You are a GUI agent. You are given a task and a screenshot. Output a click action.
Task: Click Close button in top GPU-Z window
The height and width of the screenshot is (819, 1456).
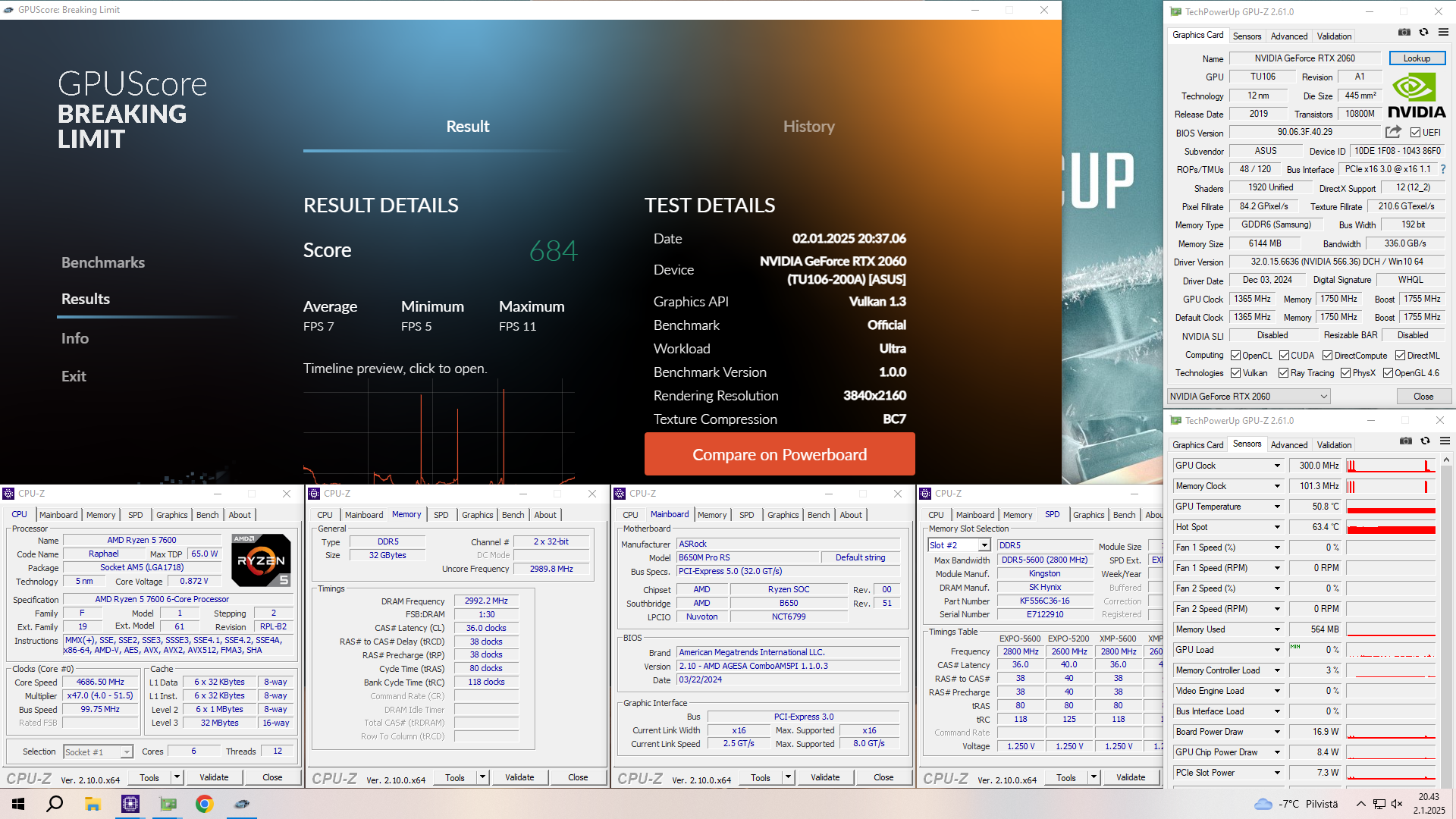coord(1423,397)
